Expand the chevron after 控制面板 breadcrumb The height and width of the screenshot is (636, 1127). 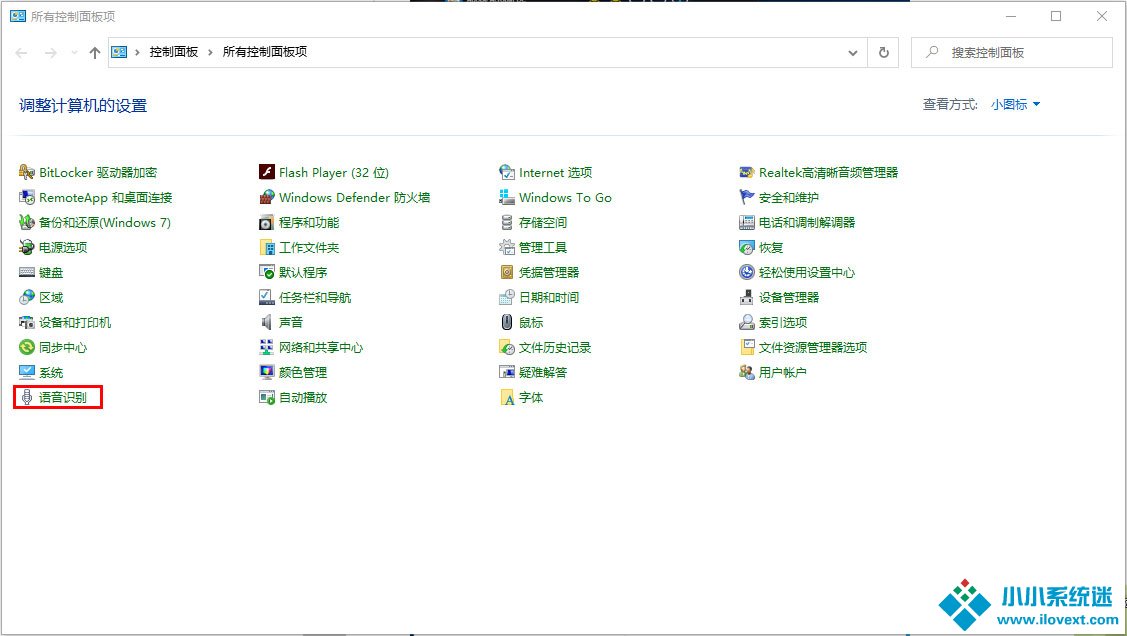click(x=210, y=52)
